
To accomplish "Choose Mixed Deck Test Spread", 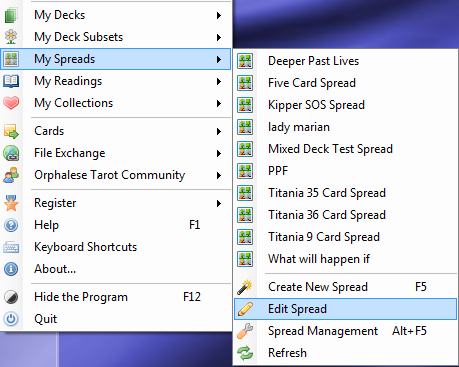I will [345, 149].
